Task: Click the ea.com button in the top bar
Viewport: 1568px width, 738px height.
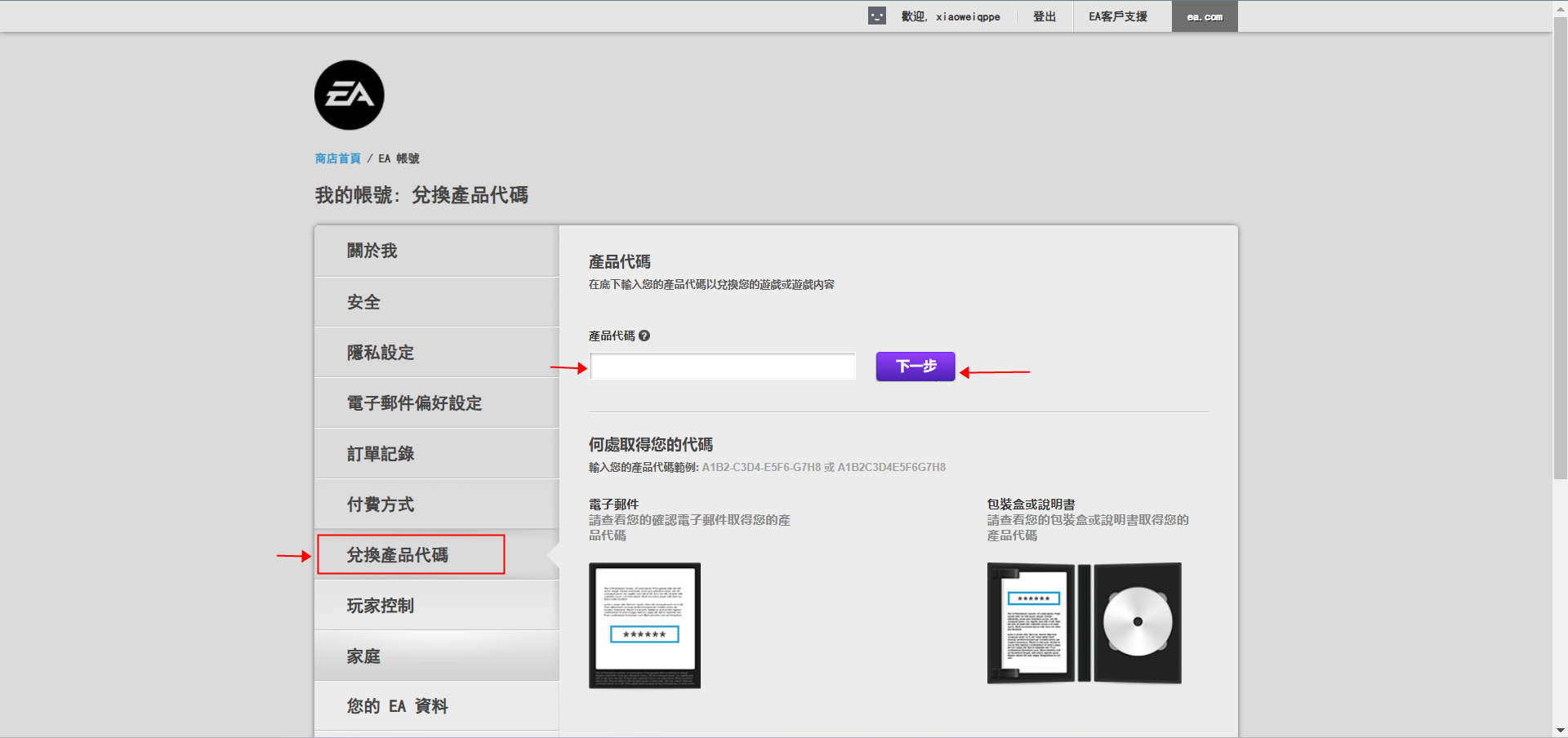Action: pos(1205,16)
